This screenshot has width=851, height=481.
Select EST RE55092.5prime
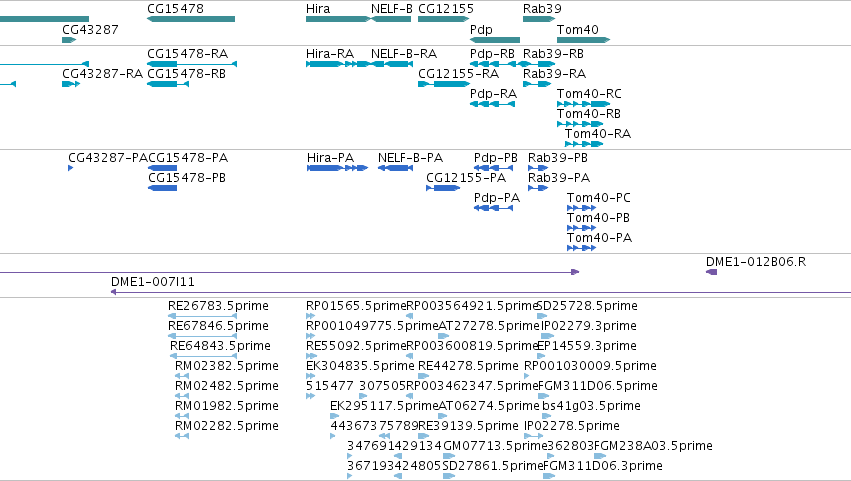310,357
